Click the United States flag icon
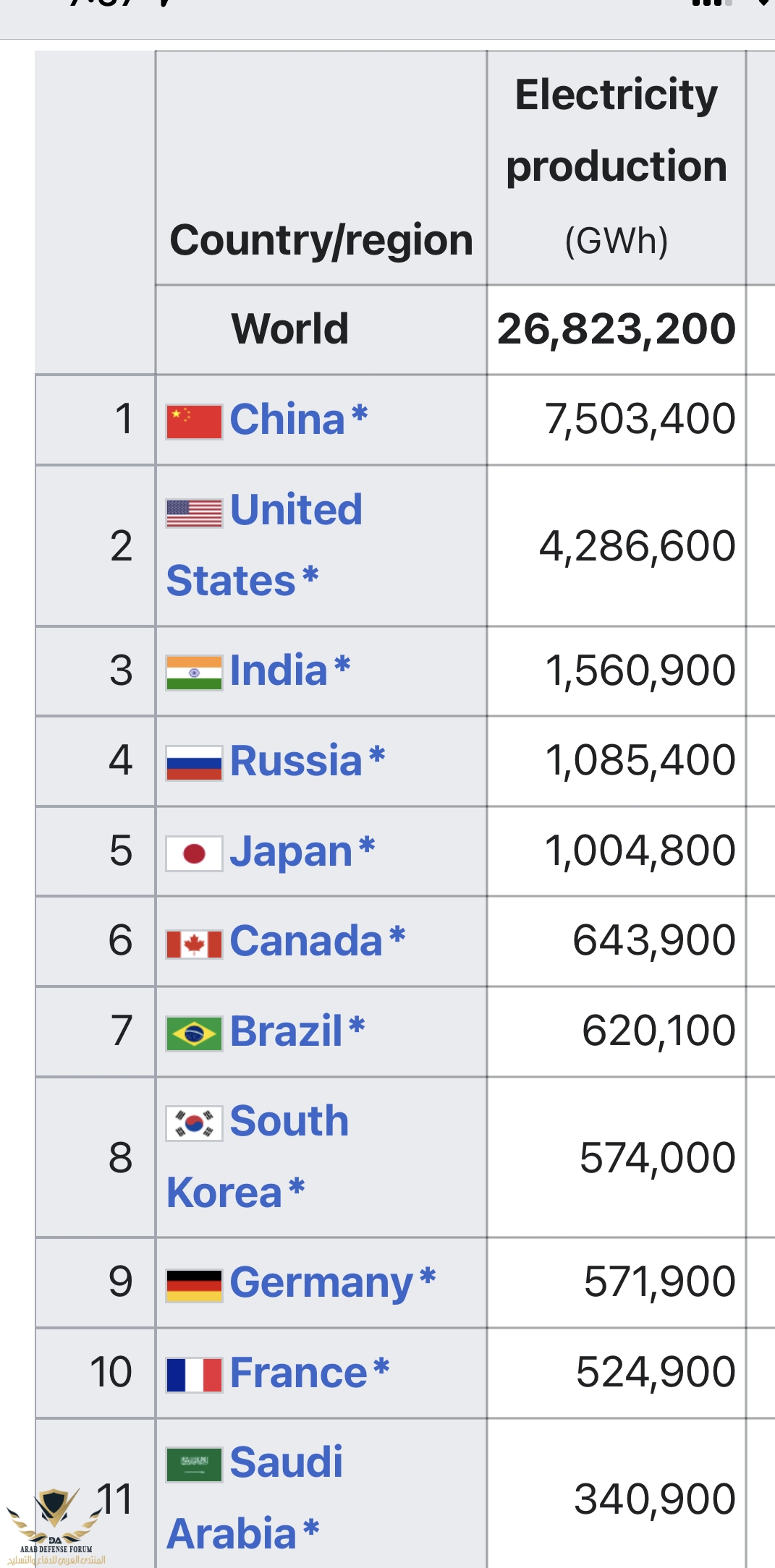 tap(193, 513)
